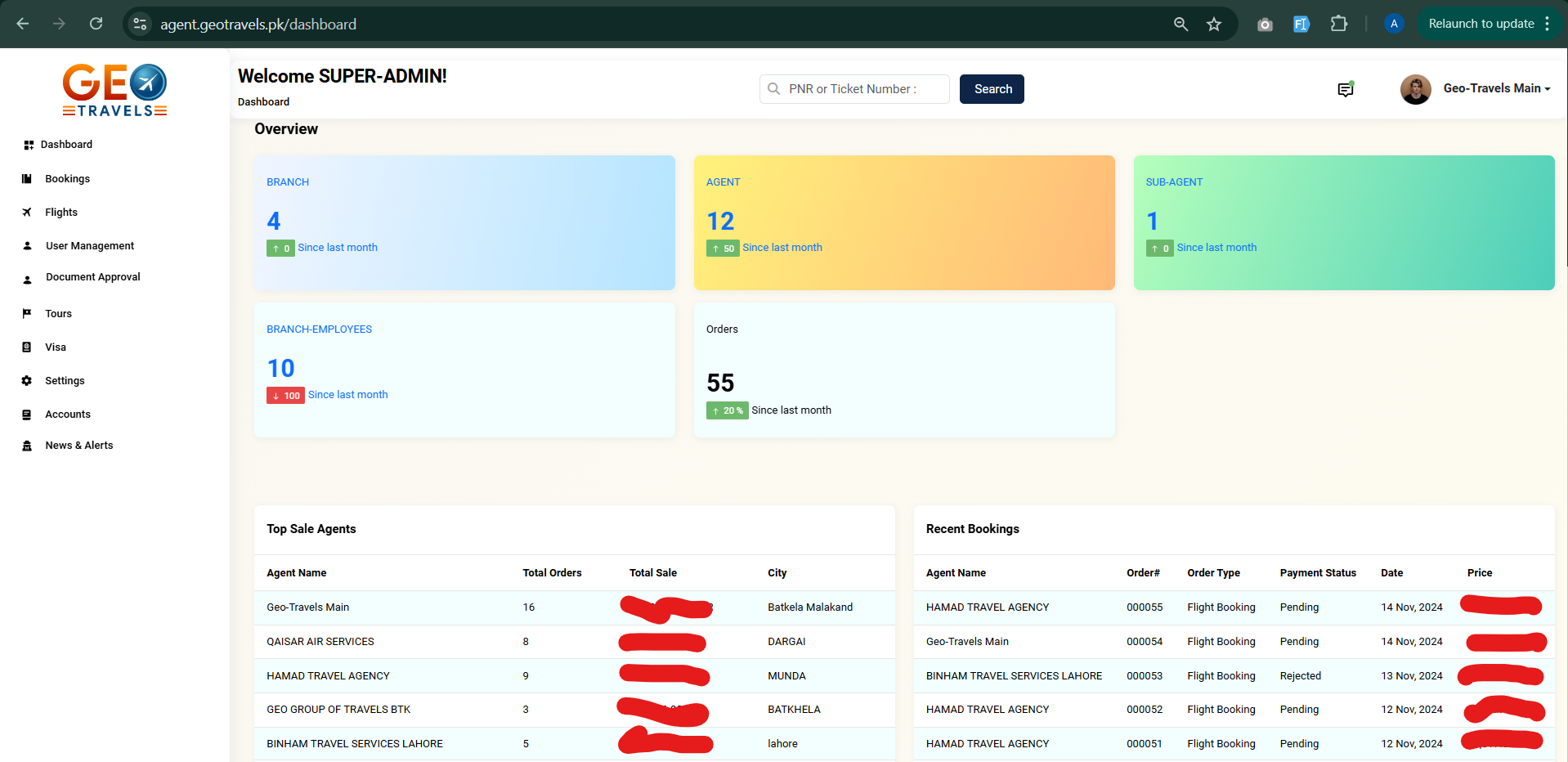
Task: Open News & Alerts menu item
Action: pos(79,446)
